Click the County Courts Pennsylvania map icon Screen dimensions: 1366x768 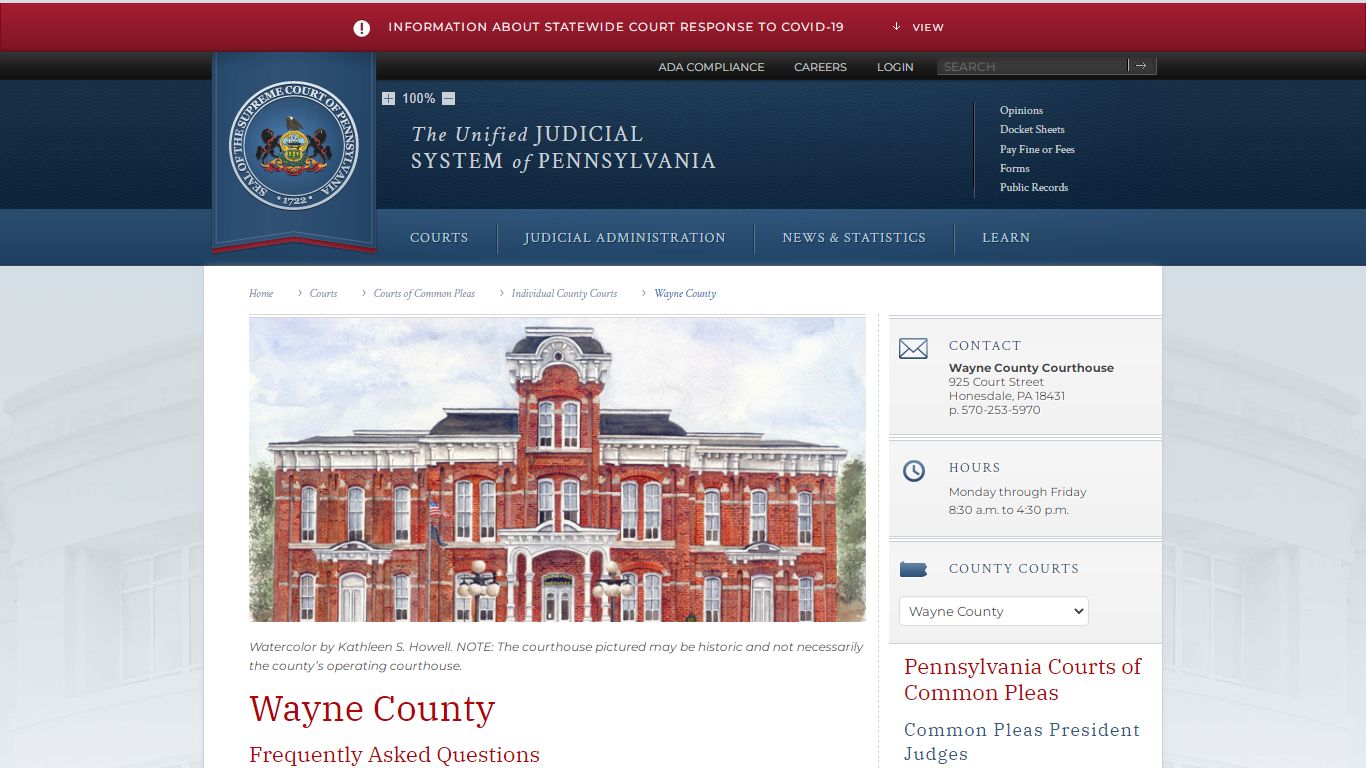[x=913, y=569]
